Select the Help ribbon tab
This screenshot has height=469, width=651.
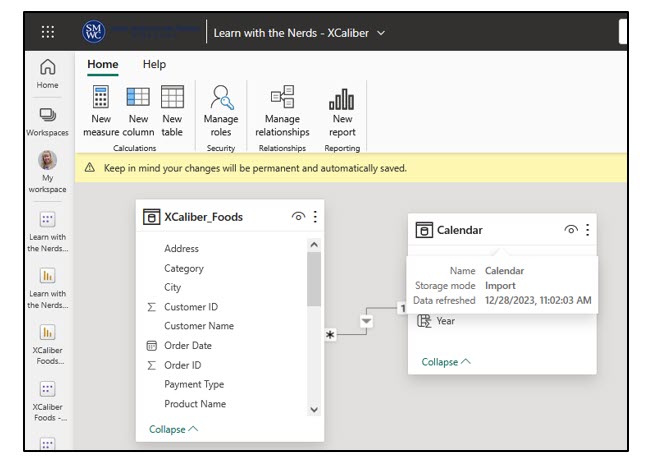154,64
